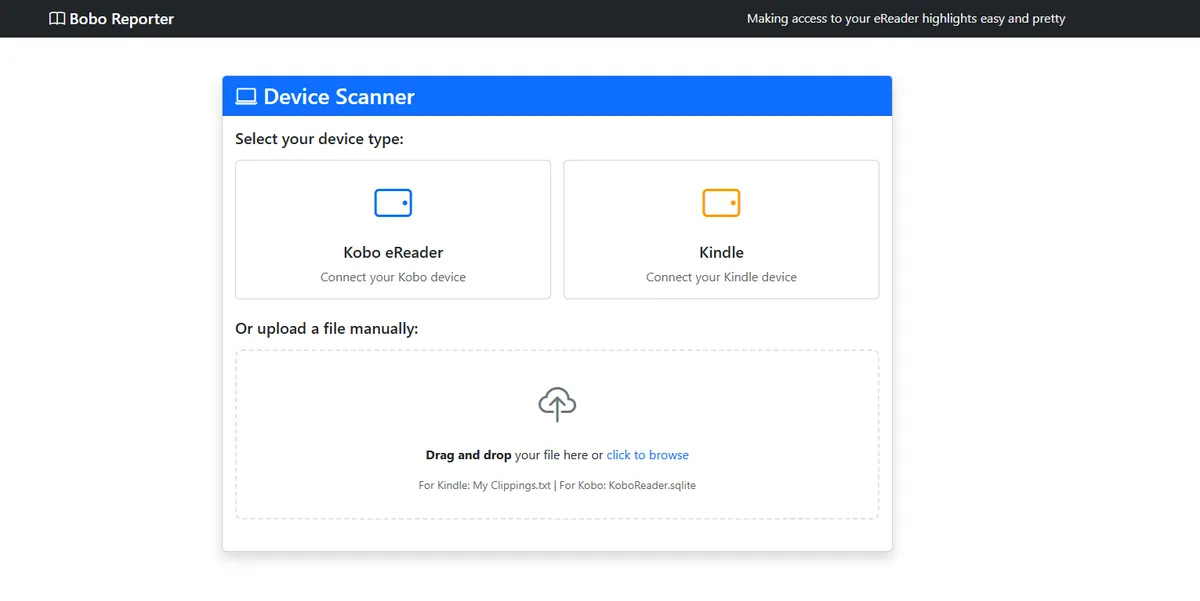This screenshot has width=1200, height=601.
Task: Click the Bobo Reporter app title
Action: click(120, 18)
